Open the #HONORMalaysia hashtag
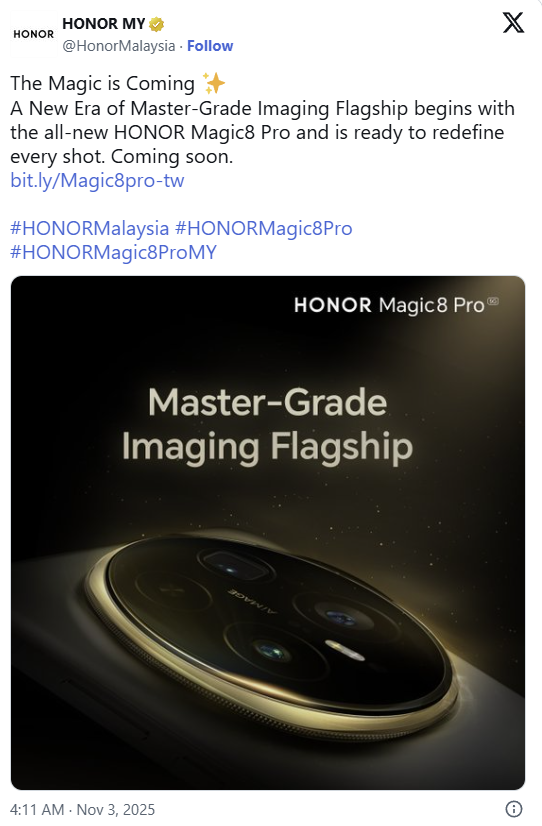The image size is (542, 826). coord(90,228)
